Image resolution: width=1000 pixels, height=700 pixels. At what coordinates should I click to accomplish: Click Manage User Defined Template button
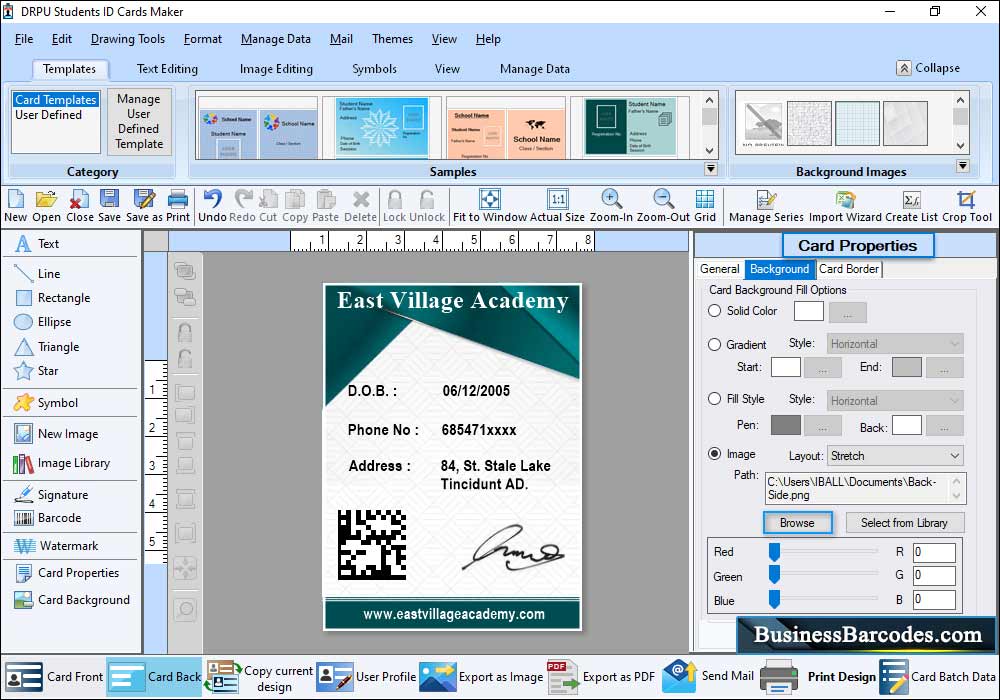tap(139, 121)
